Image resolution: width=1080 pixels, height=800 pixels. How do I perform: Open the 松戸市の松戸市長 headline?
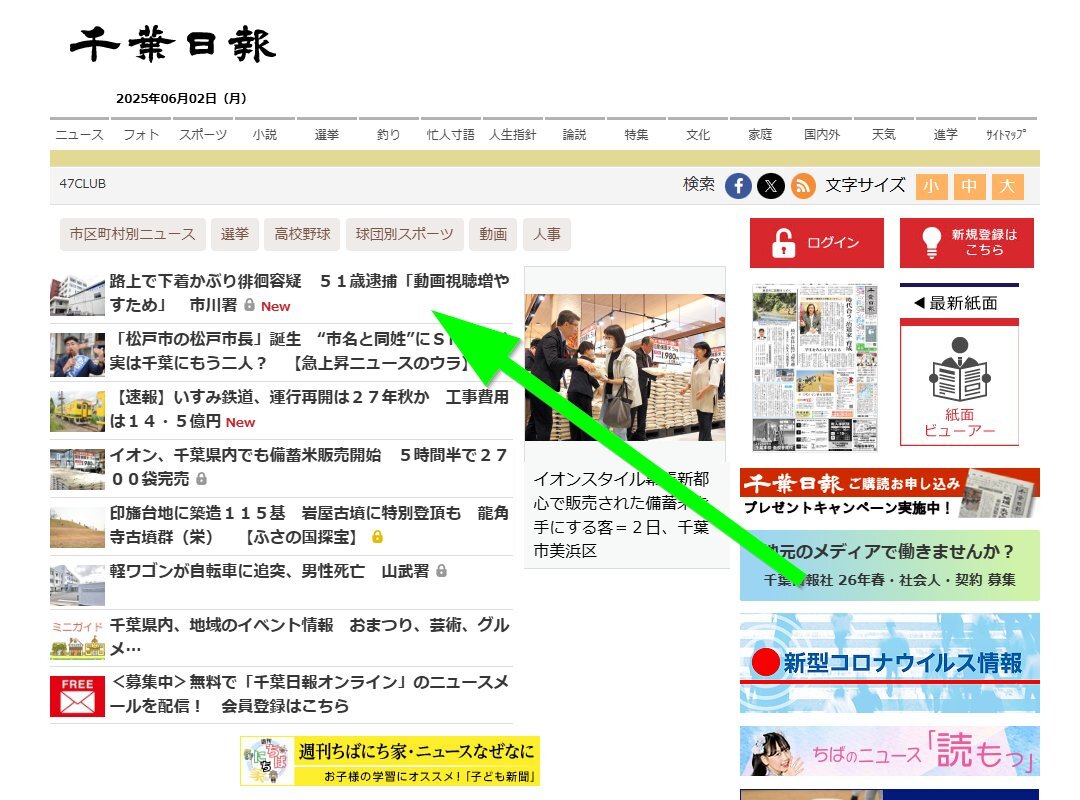[310, 351]
